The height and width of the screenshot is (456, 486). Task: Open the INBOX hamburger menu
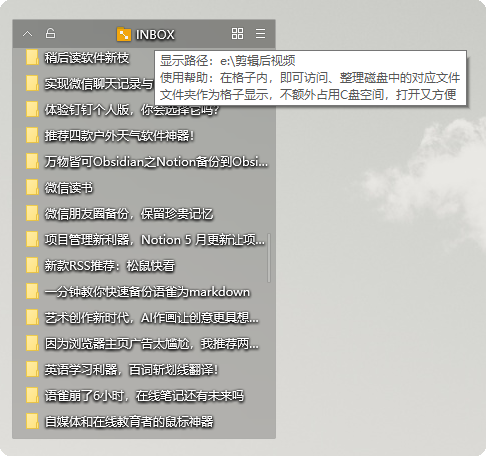click(260, 34)
